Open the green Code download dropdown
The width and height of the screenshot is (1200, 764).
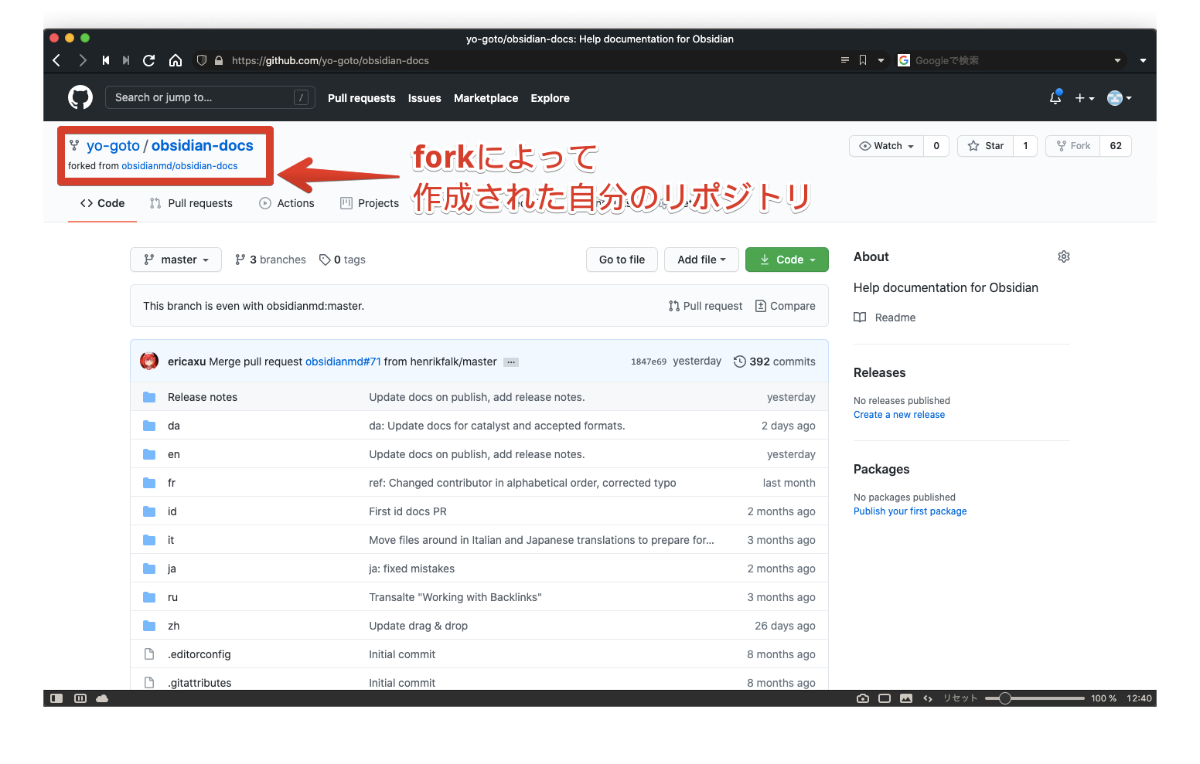point(787,260)
